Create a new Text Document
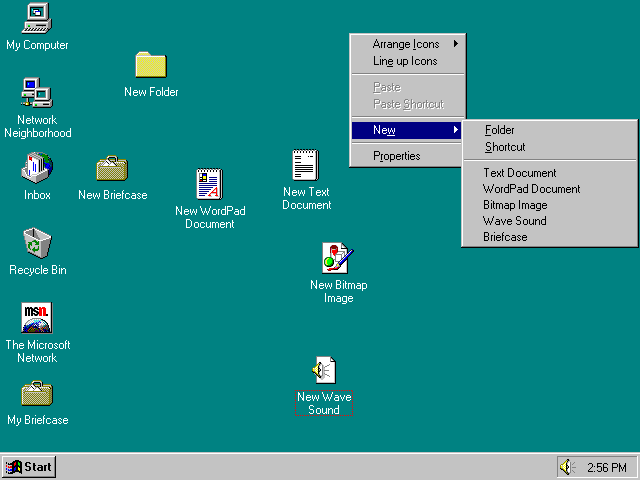Screen dimensions: 640x480 (x=550, y=173)
